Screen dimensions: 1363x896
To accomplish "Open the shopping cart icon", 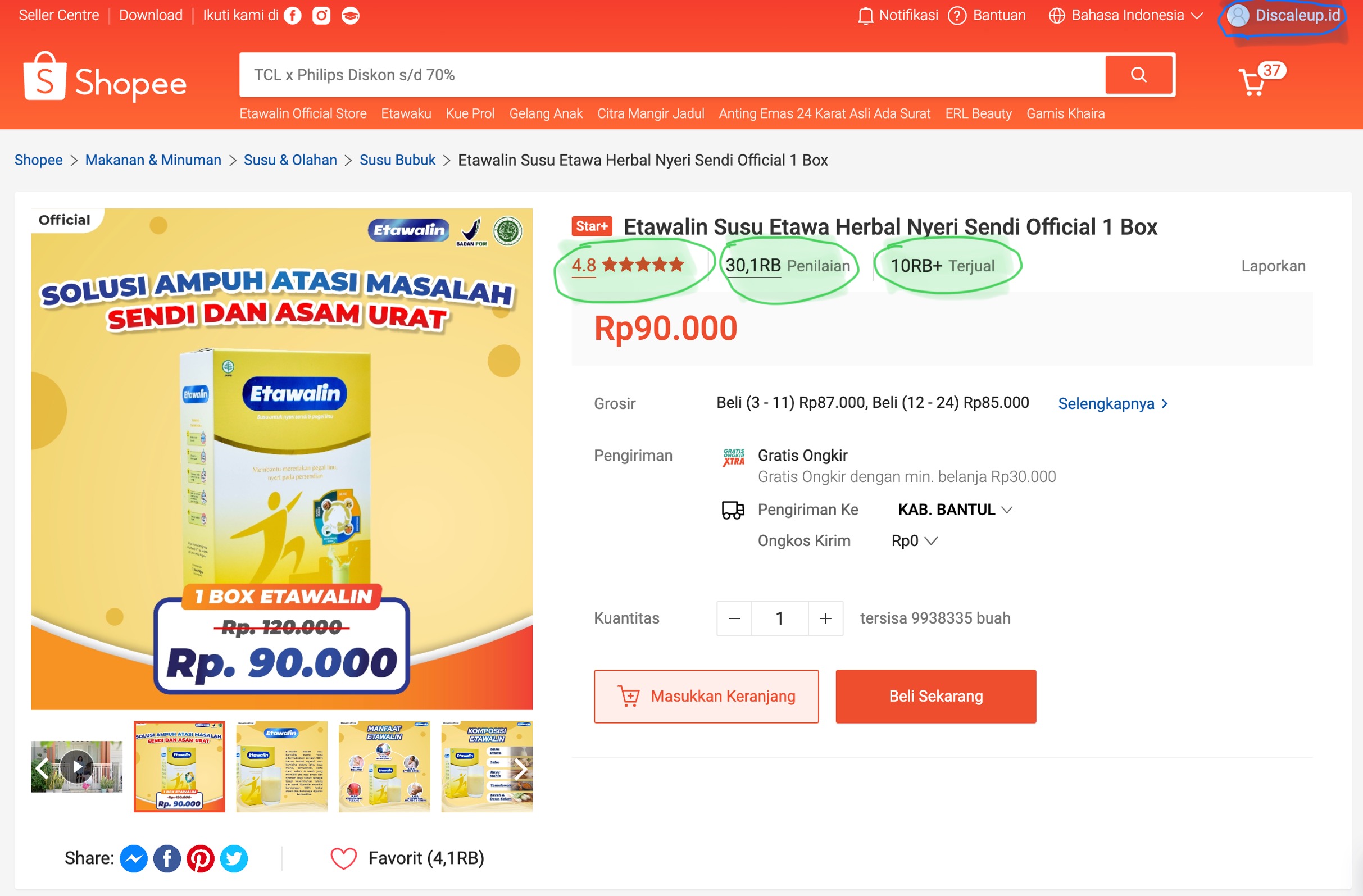I will (x=1253, y=83).
